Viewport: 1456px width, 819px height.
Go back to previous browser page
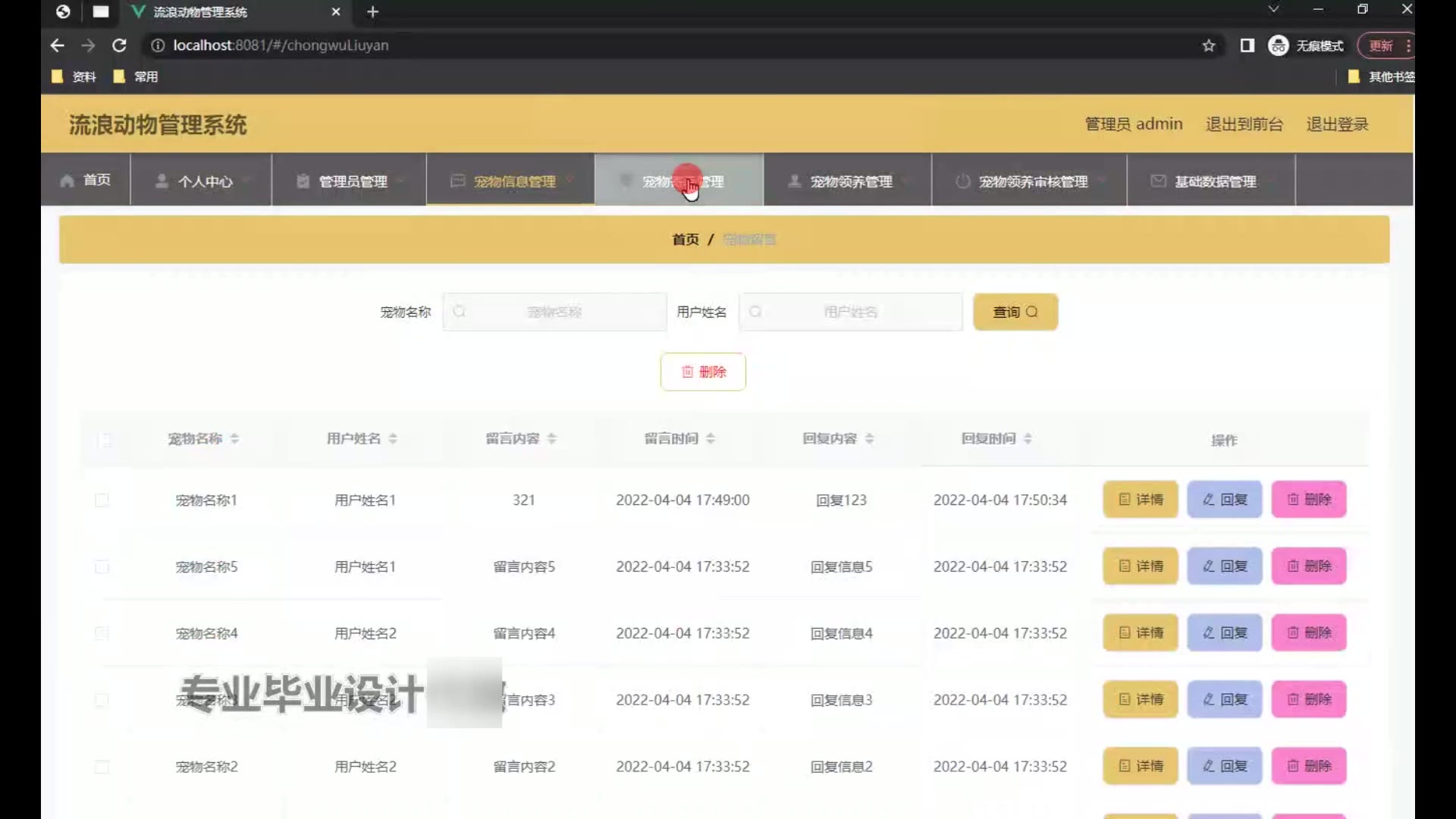point(57,45)
